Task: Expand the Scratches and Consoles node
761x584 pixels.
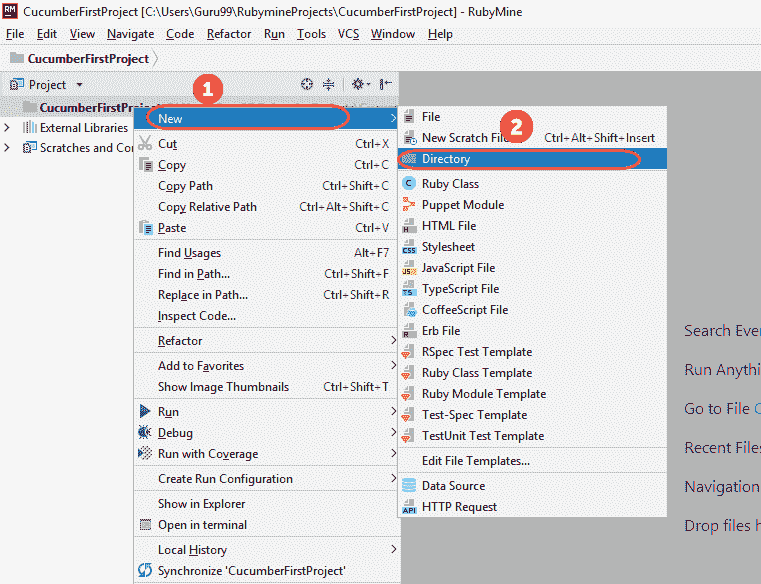Action: click(7, 147)
